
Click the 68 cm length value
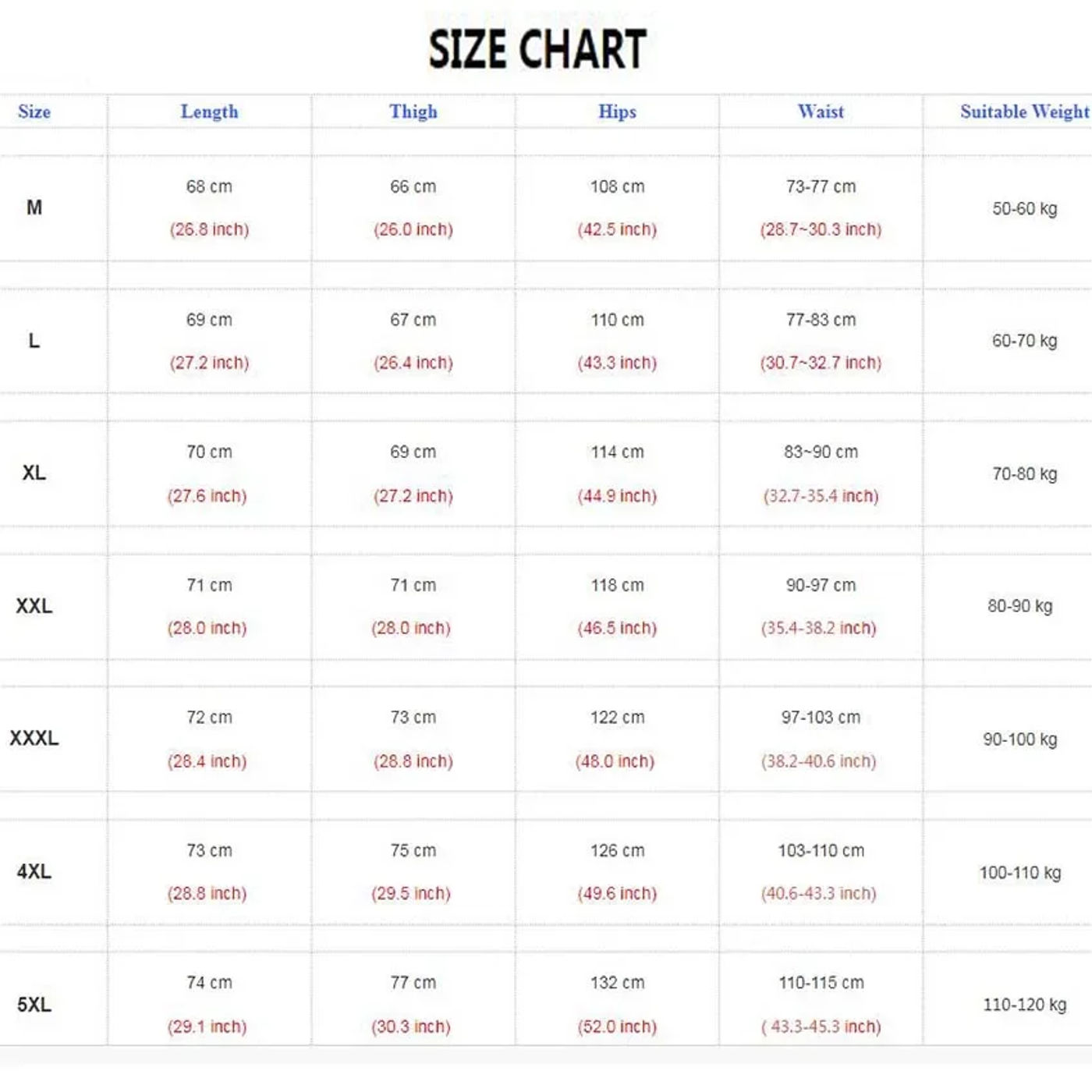click(x=209, y=187)
